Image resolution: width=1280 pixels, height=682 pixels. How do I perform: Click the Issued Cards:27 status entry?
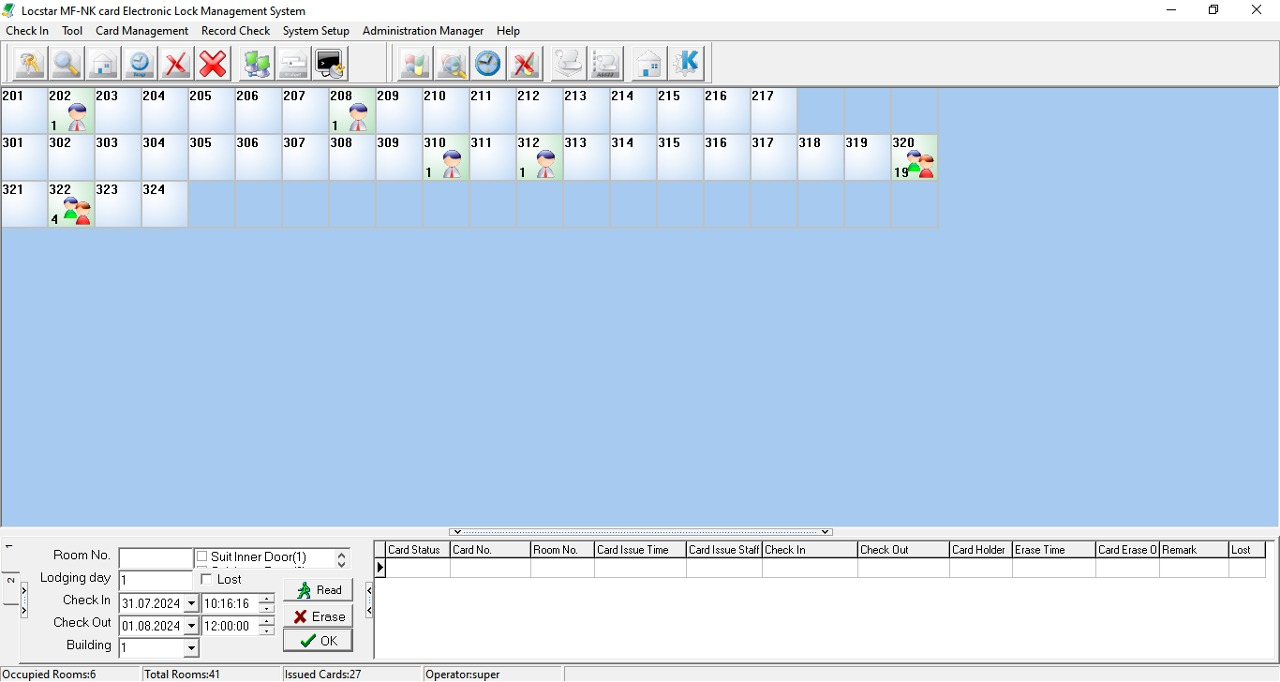(x=352, y=674)
